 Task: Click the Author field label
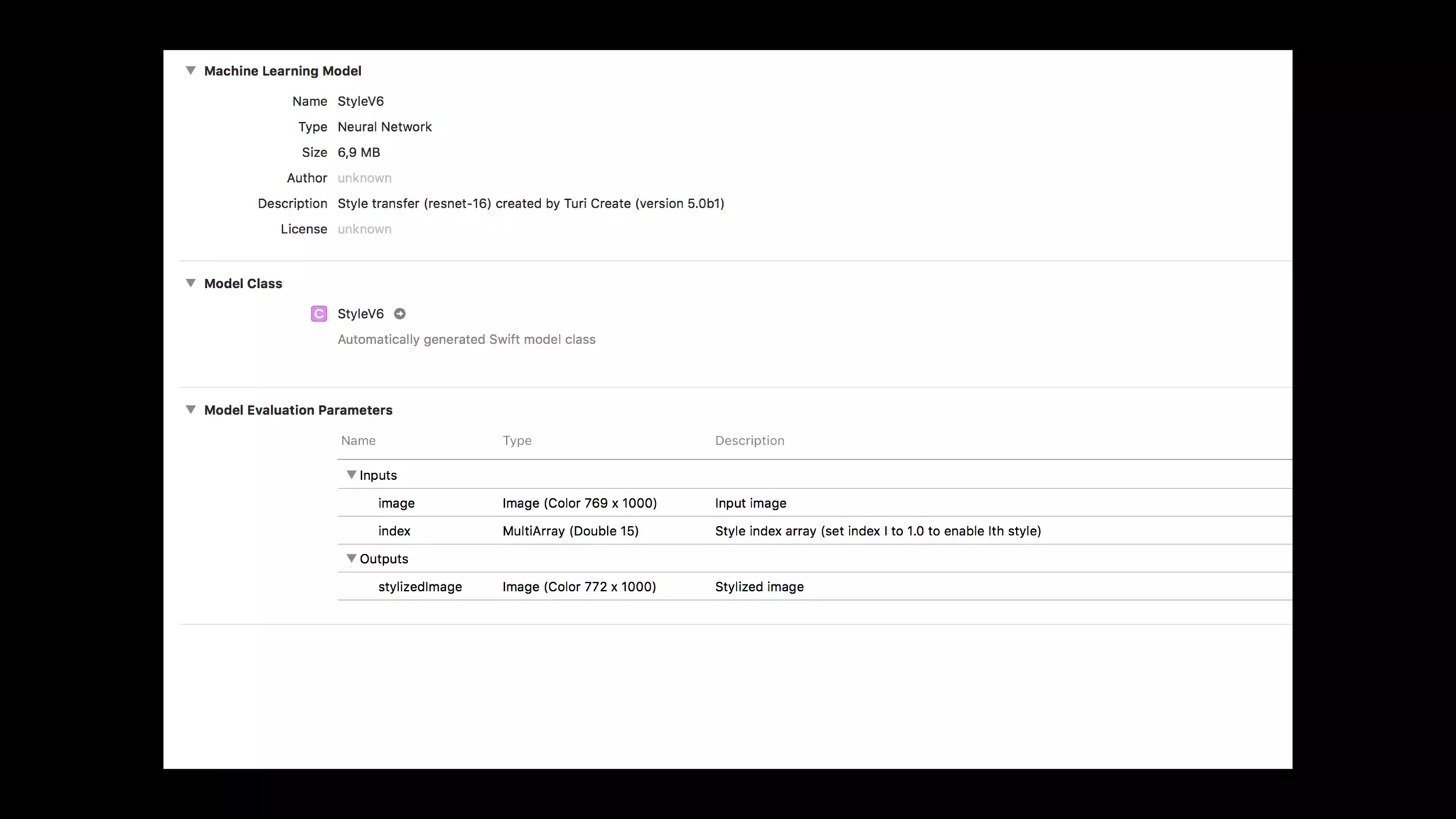click(x=307, y=178)
